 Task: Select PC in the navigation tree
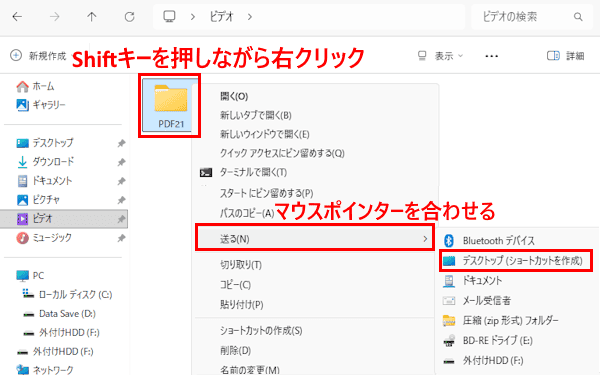click(31, 276)
